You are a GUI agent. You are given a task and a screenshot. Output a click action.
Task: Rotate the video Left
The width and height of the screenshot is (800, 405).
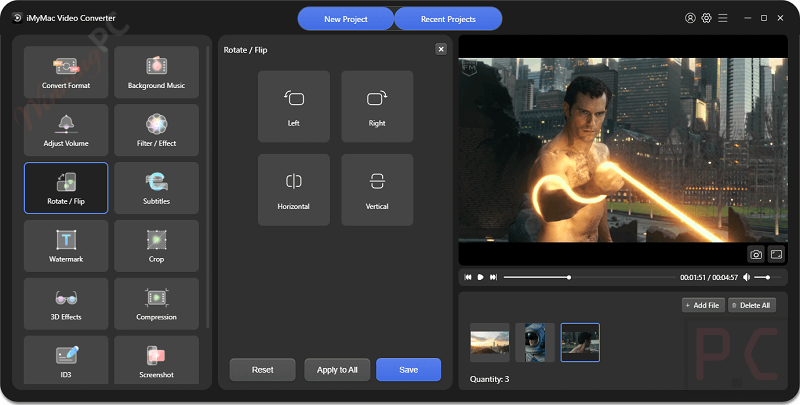pyautogui.click(x=293, y=106)
